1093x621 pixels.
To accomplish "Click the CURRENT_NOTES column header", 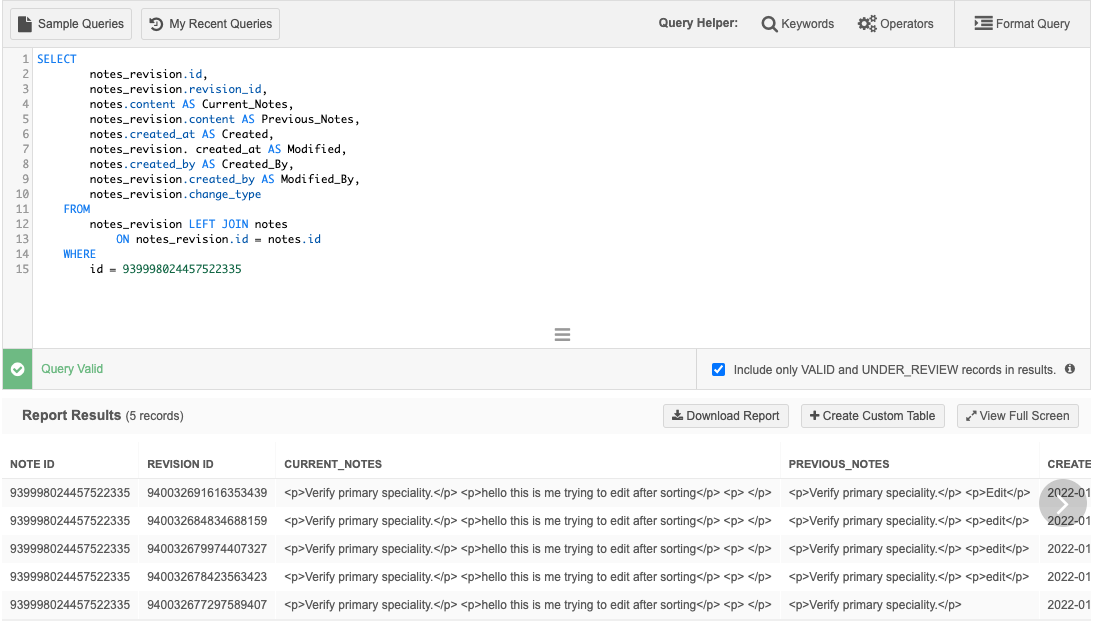I will coord(333,464).
